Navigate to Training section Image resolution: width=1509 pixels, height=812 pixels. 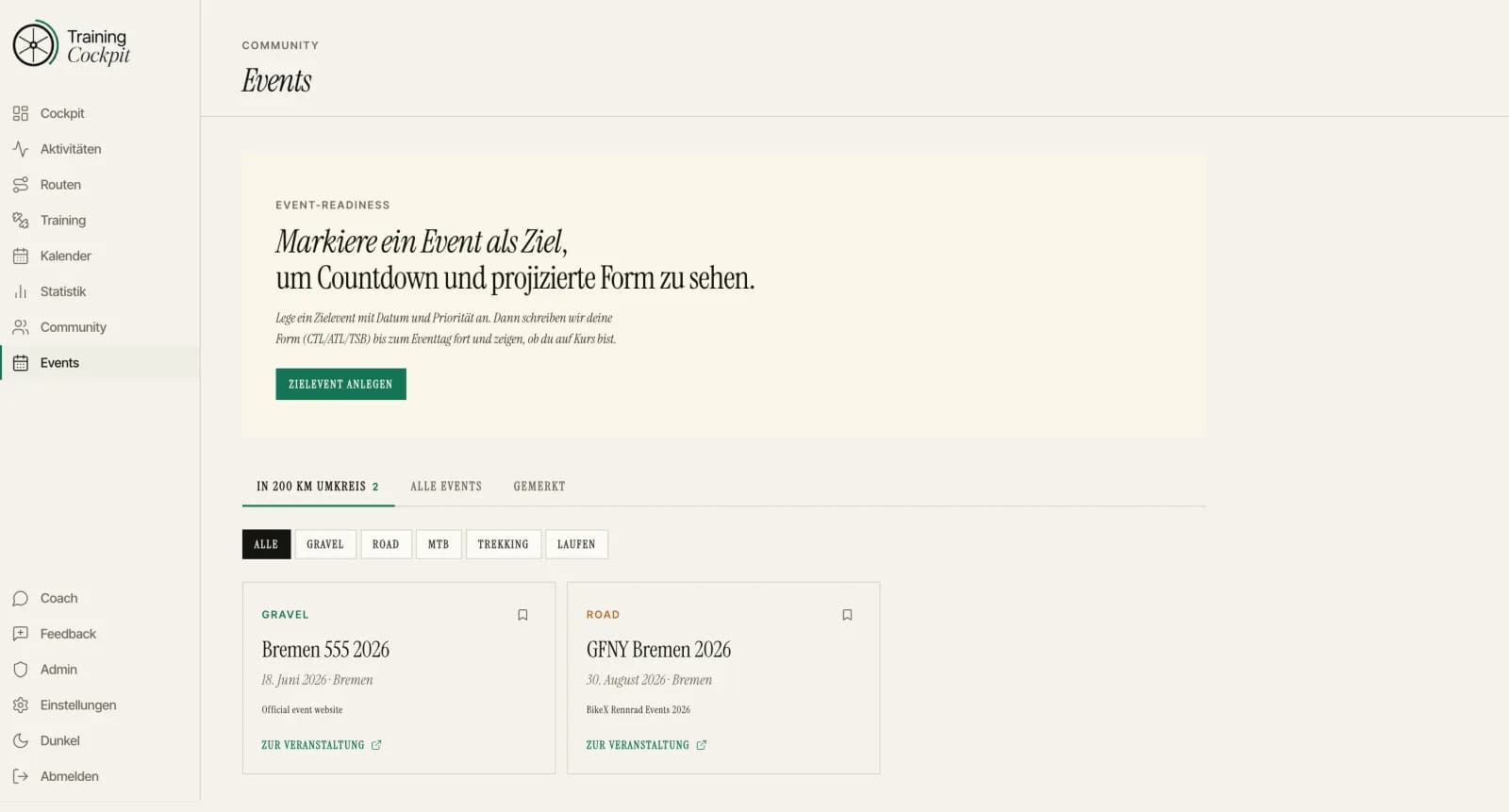[x=100, y=221]
